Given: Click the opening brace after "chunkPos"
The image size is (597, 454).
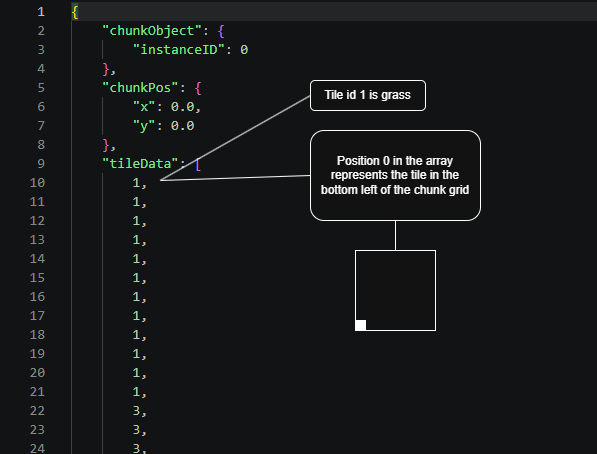Looking at the screenshot, I should click(x=198, y=88).
